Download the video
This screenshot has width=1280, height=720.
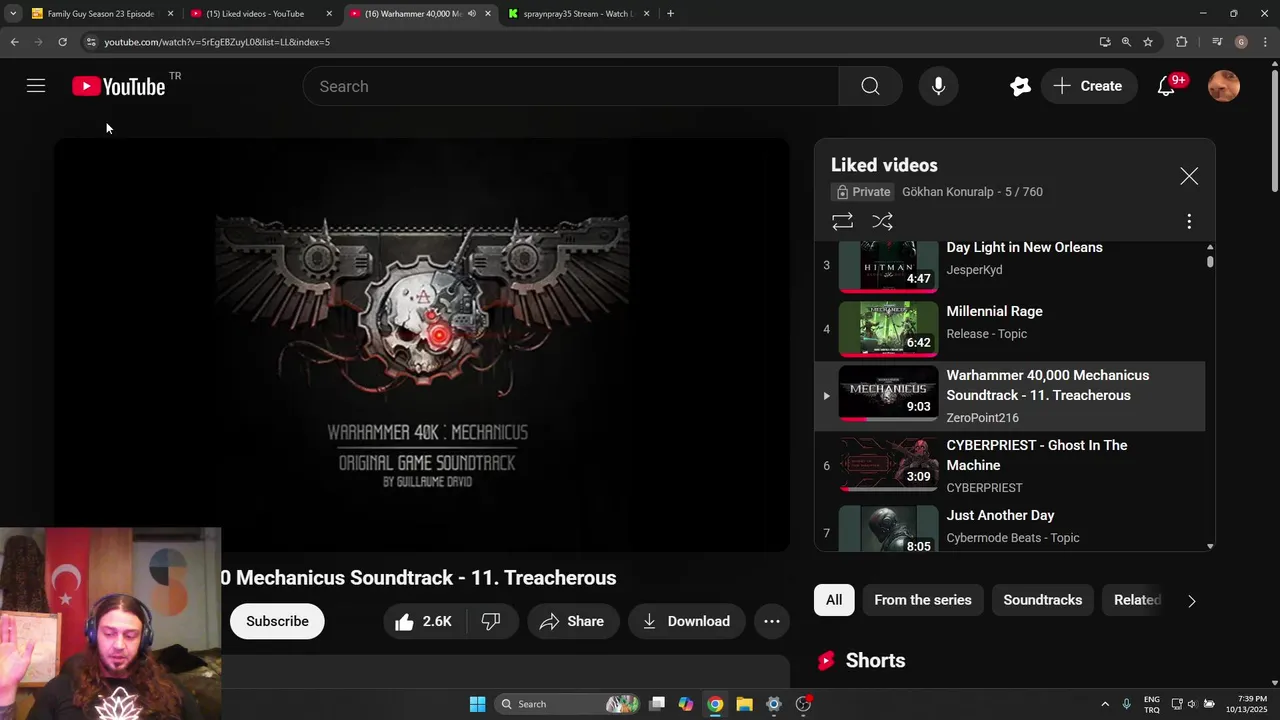(x=686, y=621)
